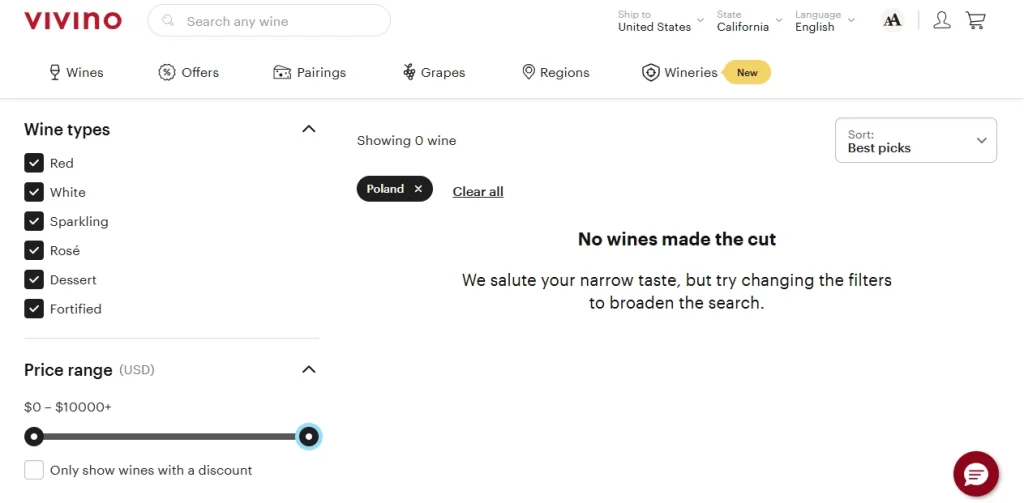The image size is (1024, 503).
Task: Open the Regions menu
Action: coord(556,73)
